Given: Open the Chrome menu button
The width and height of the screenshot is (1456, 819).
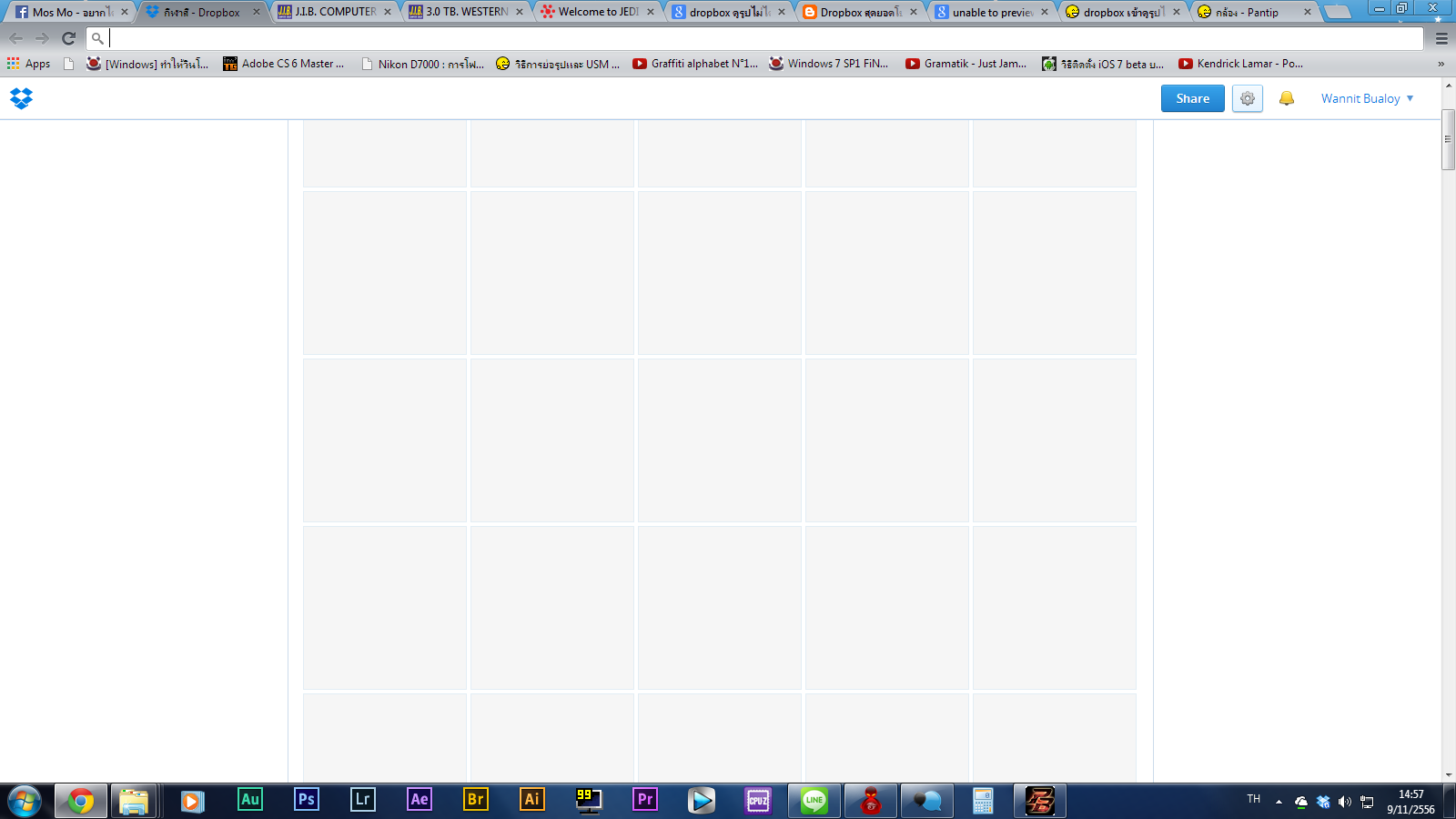Looking at the screenshot, I should point(1441,38).
